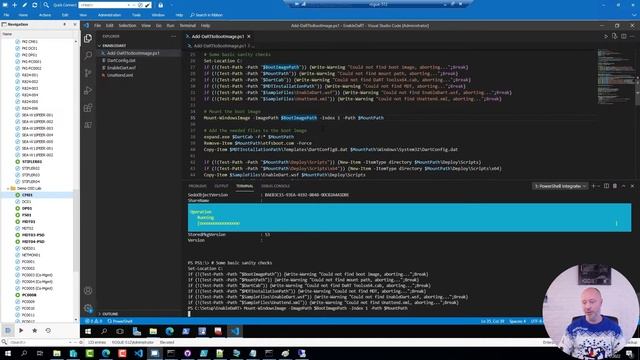Open the Explorer more actions ellipsis

click(x=173, y=36)
